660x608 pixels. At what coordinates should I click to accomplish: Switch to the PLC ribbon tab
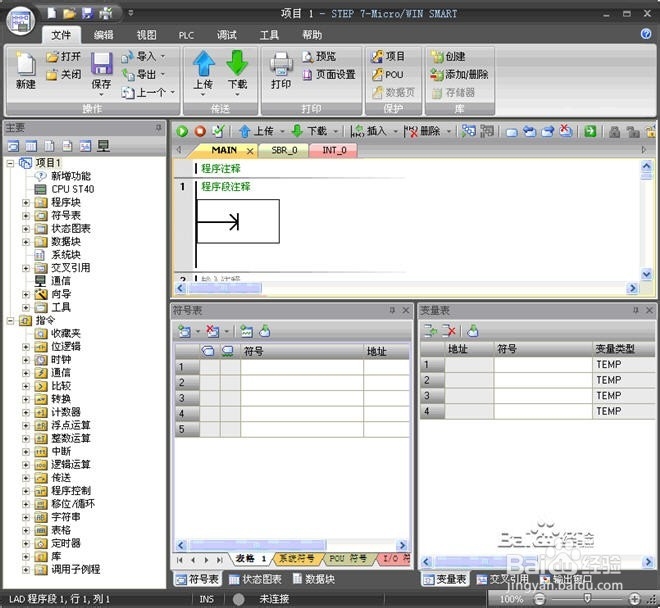click(x=186, y=35)
